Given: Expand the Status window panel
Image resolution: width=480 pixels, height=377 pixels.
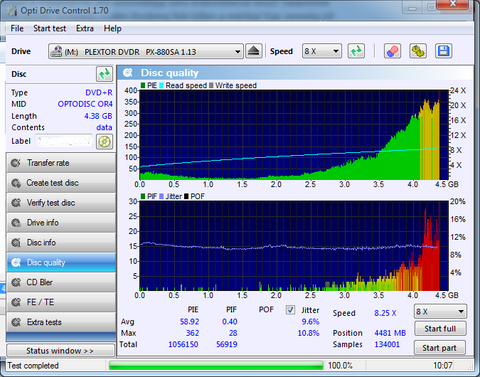Looking at the screenshot, I should pos(60,351).
